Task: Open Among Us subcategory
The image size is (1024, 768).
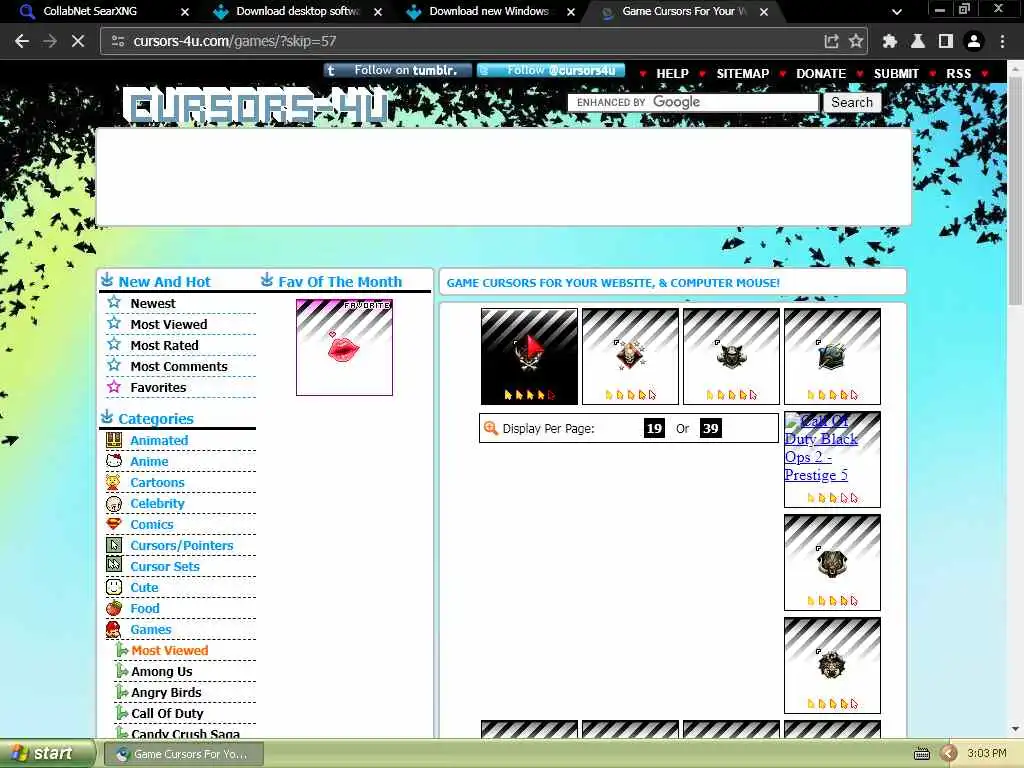Action: pyautogui.click(x=161, y=671)
